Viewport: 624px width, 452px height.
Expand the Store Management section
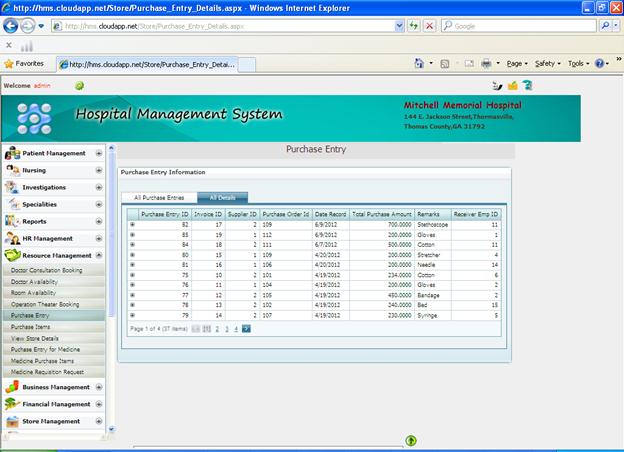point(99,421)
